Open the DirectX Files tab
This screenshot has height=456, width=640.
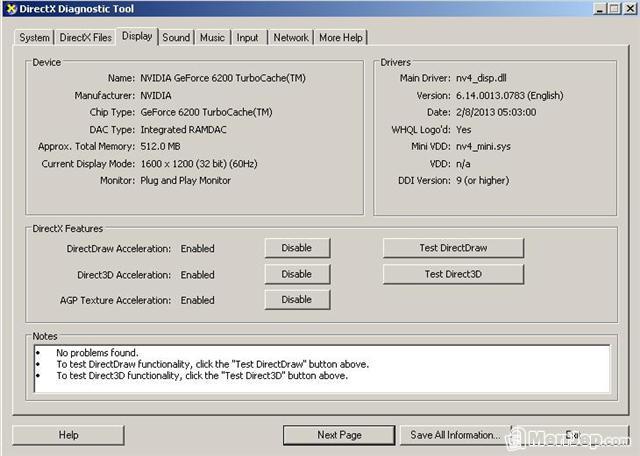coord(85,38)
